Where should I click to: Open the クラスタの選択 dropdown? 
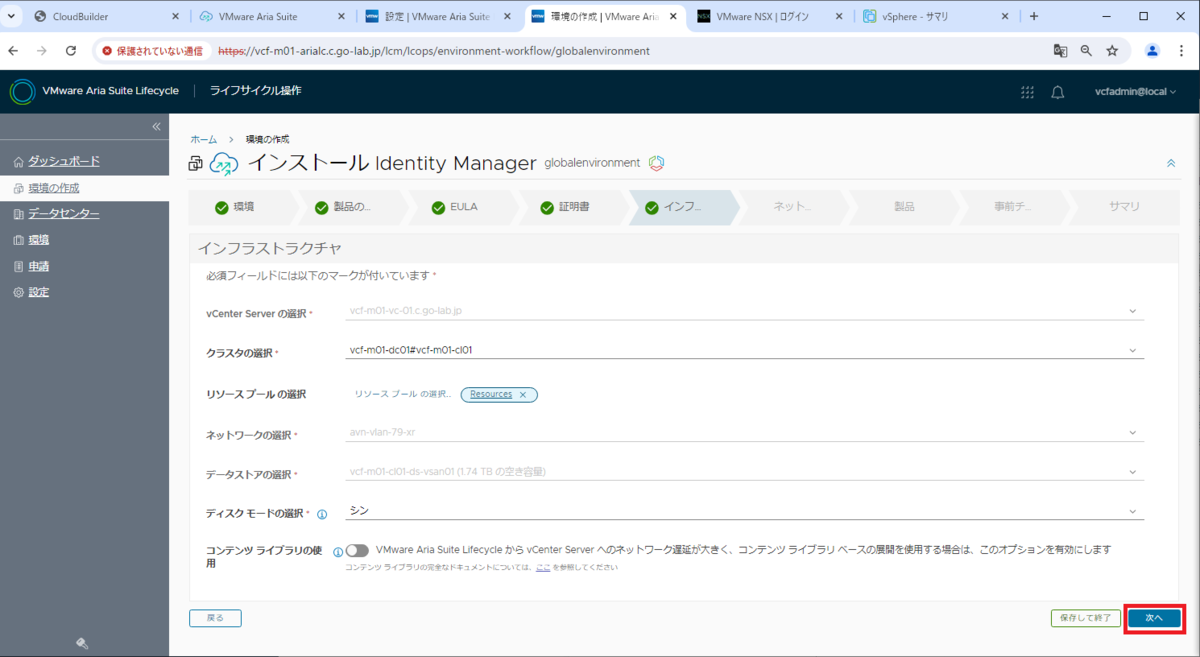[745, 351]
